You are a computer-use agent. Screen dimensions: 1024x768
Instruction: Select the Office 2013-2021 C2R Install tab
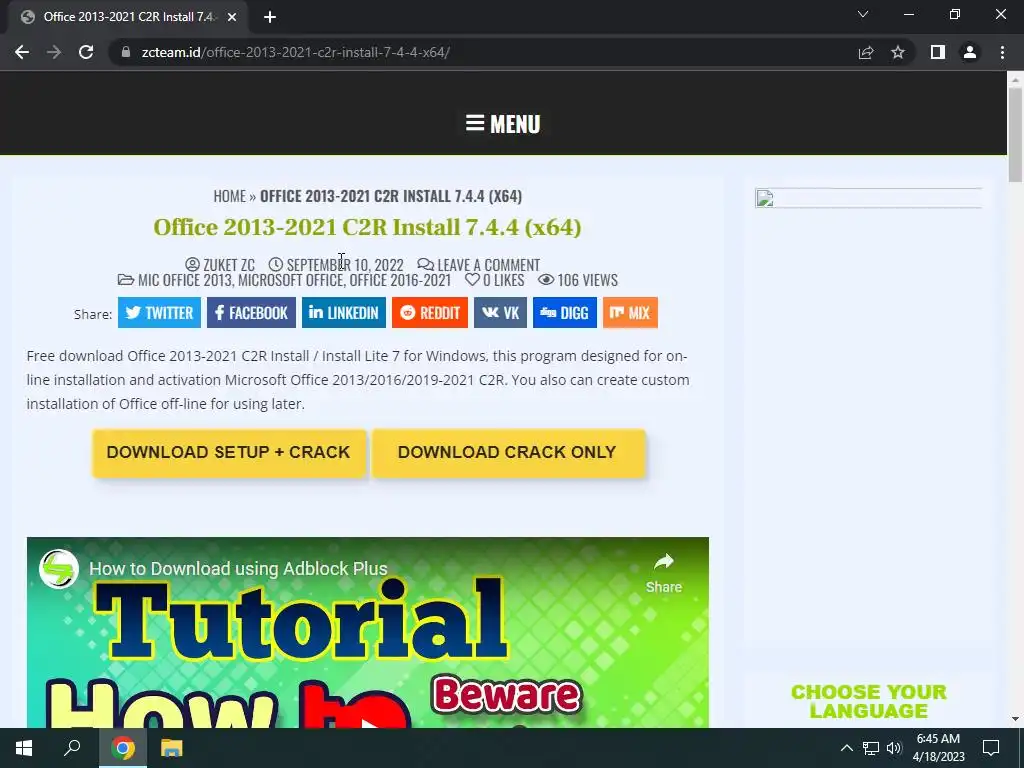127,17
